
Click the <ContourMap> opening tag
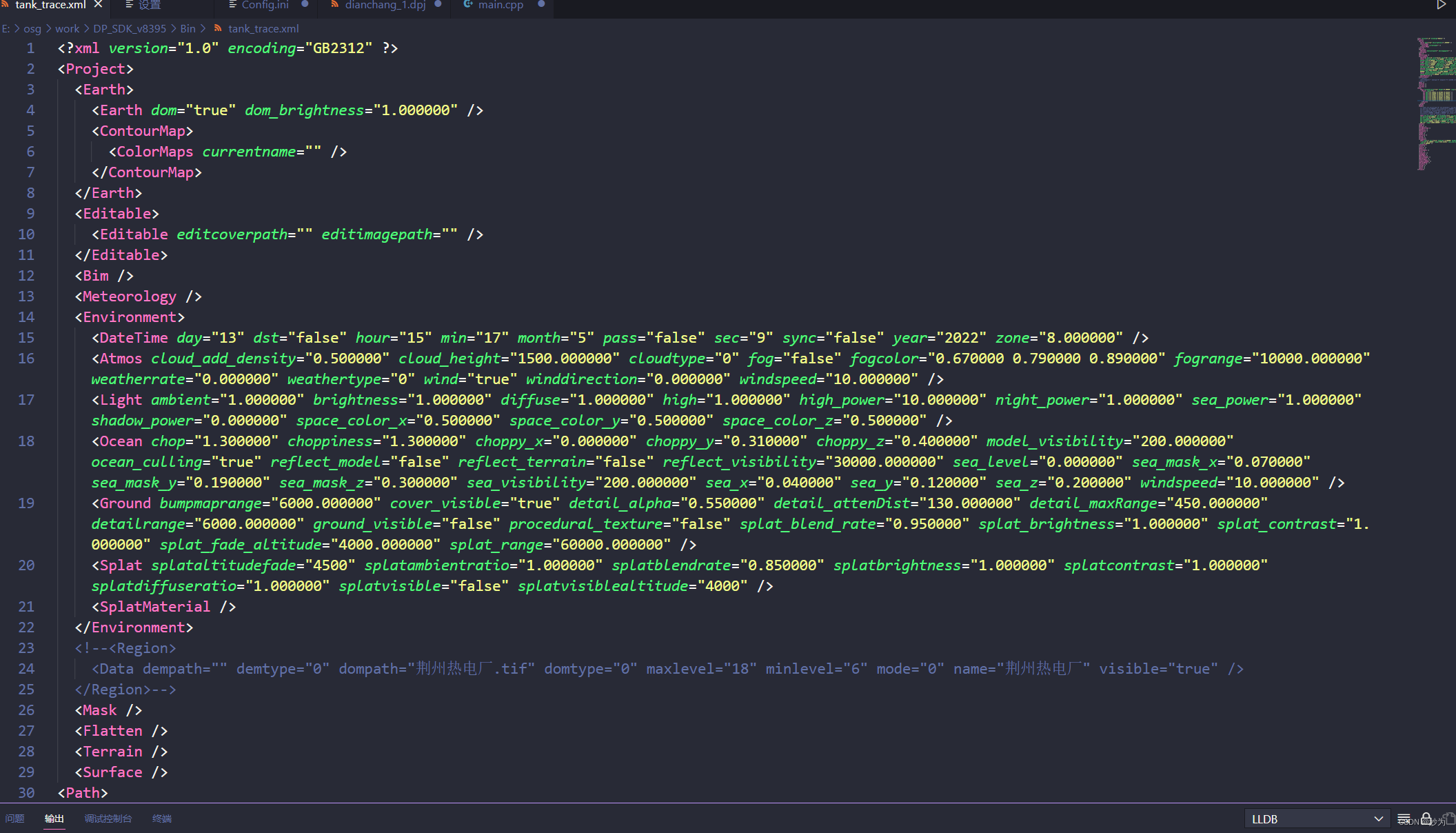point(143,131)
